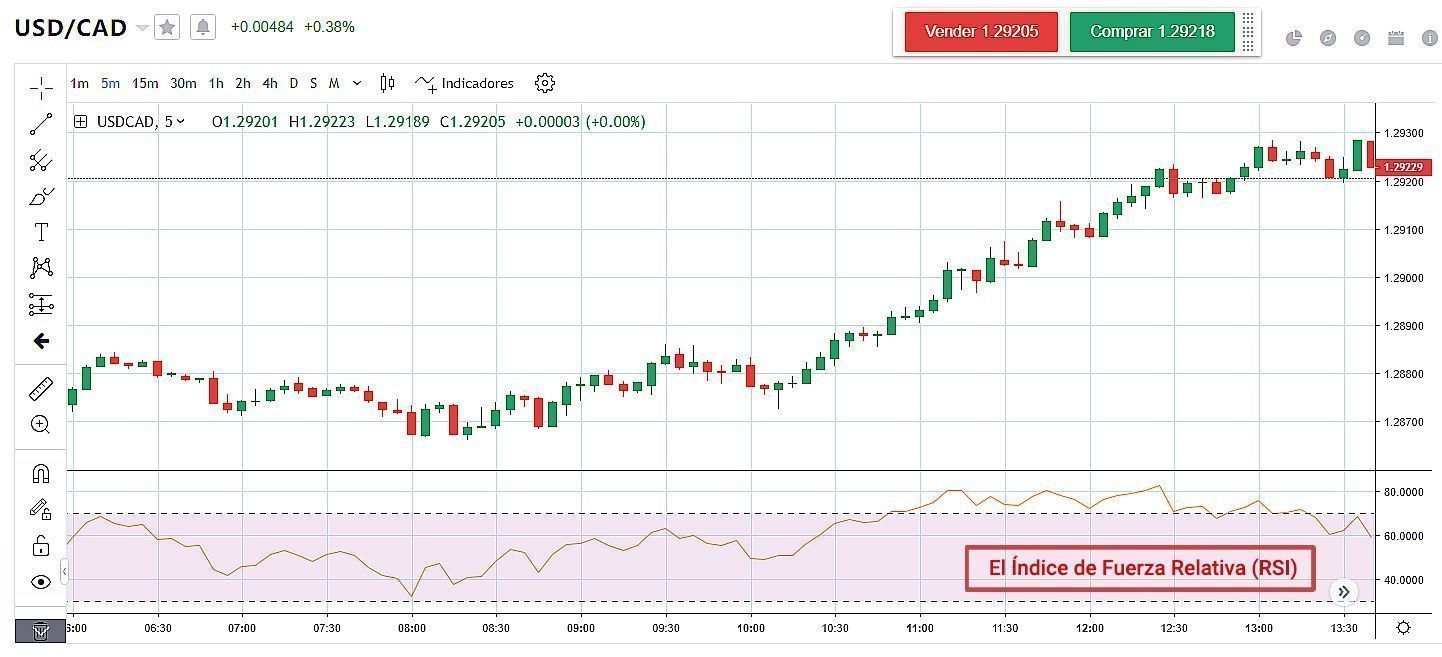1442x657 pixels.
Task: Open the candlestick chart style selector
Action: [x=388, y=83]
